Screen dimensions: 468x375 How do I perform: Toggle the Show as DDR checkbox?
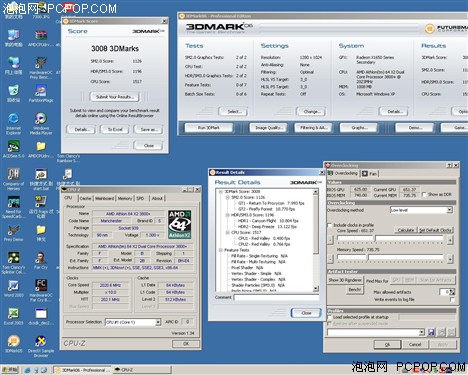pos(424,194)
